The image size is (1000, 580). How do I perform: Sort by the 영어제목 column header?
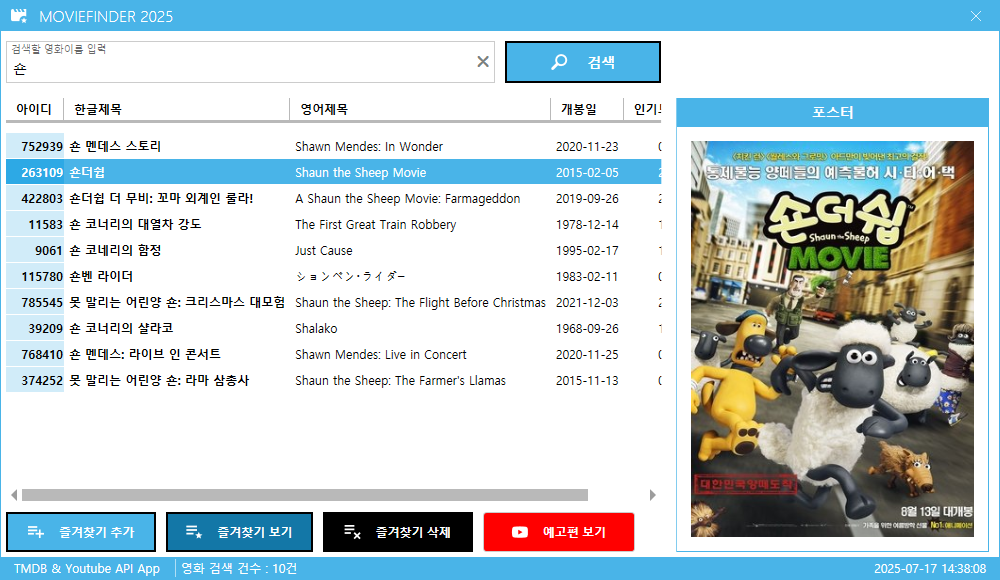420,109
